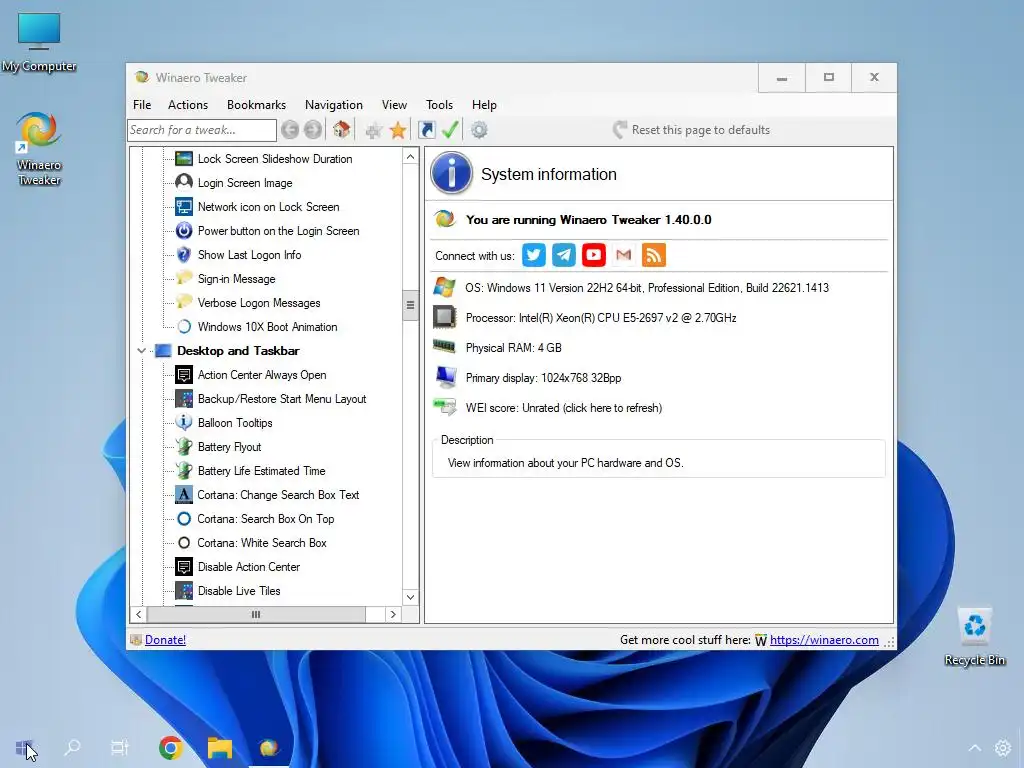Image resolution: width=1024 pixels, height=768 pixels.
Task: Click the Processor info line
Action: [601, 318]
